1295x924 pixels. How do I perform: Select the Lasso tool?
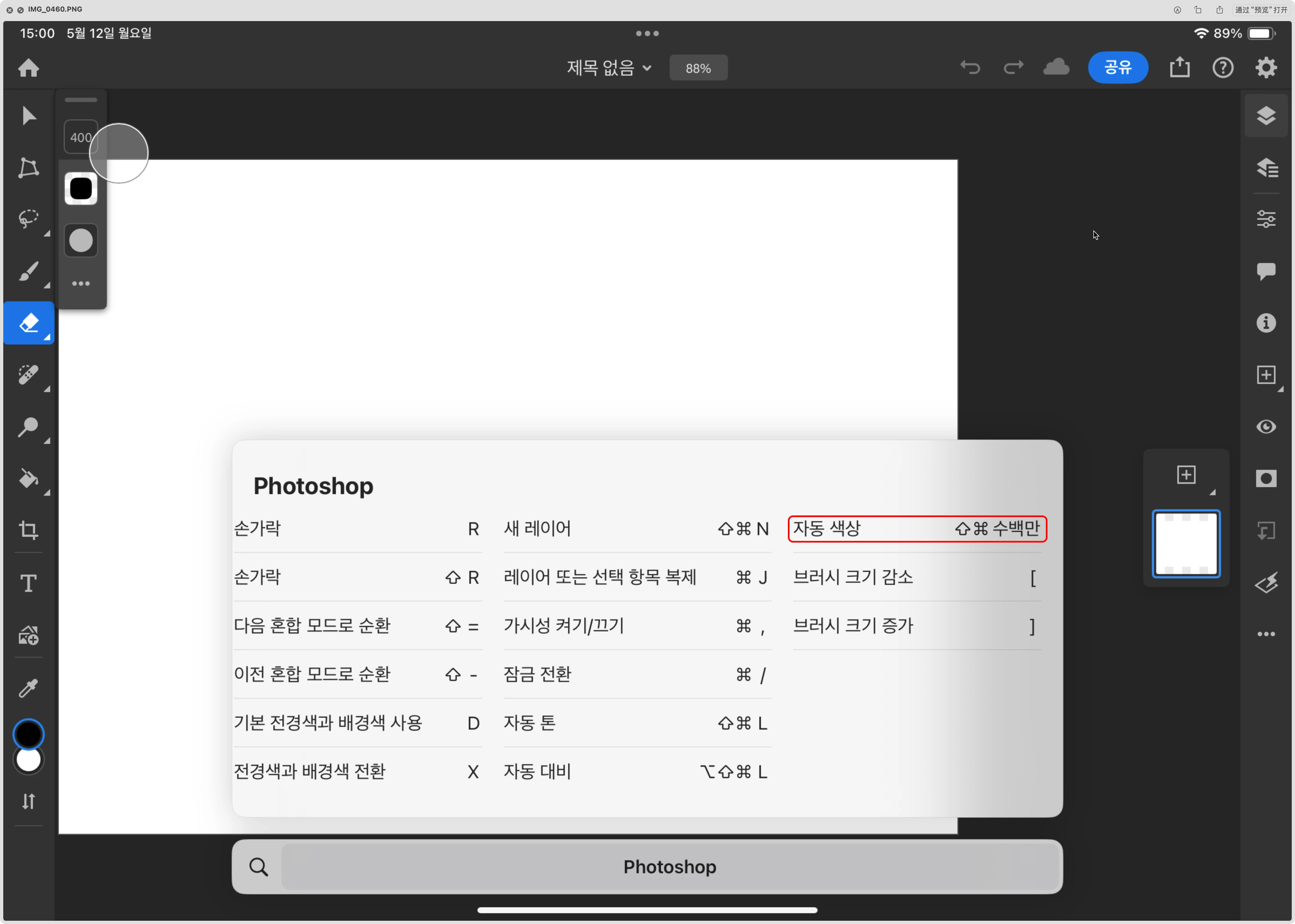pyautogui.click(x=28, y=219)
